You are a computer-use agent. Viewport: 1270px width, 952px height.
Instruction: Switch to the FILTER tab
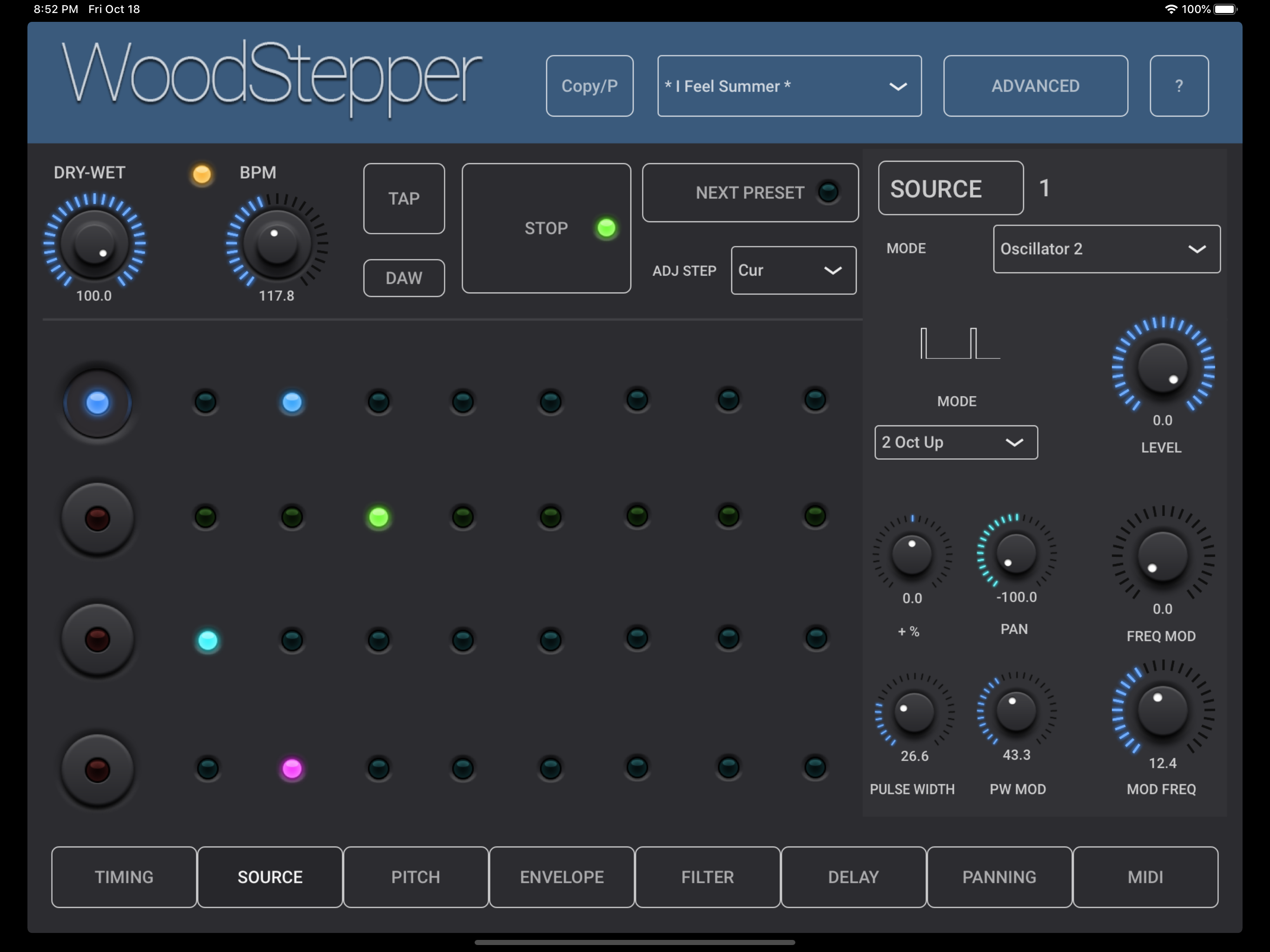[708, 877]
